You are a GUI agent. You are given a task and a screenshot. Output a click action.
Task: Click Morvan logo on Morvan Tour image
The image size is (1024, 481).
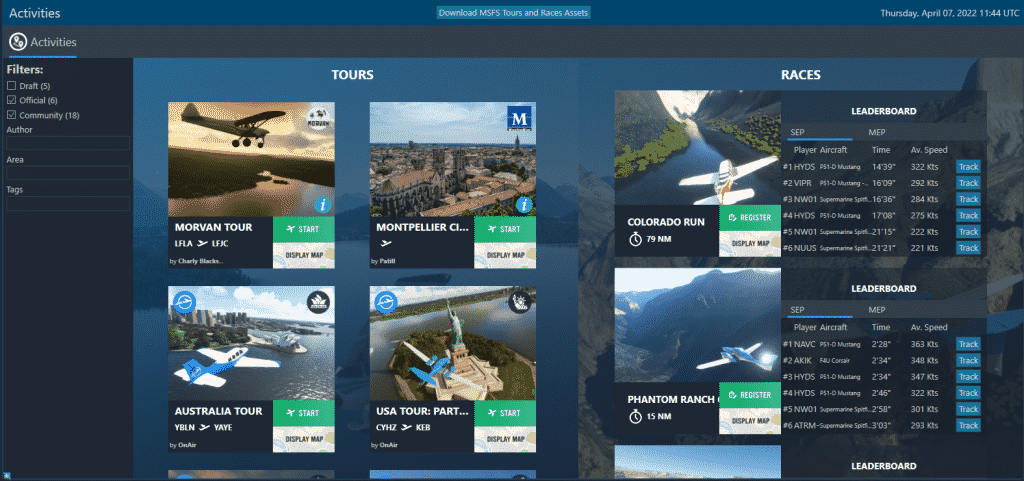click(317, 119)
